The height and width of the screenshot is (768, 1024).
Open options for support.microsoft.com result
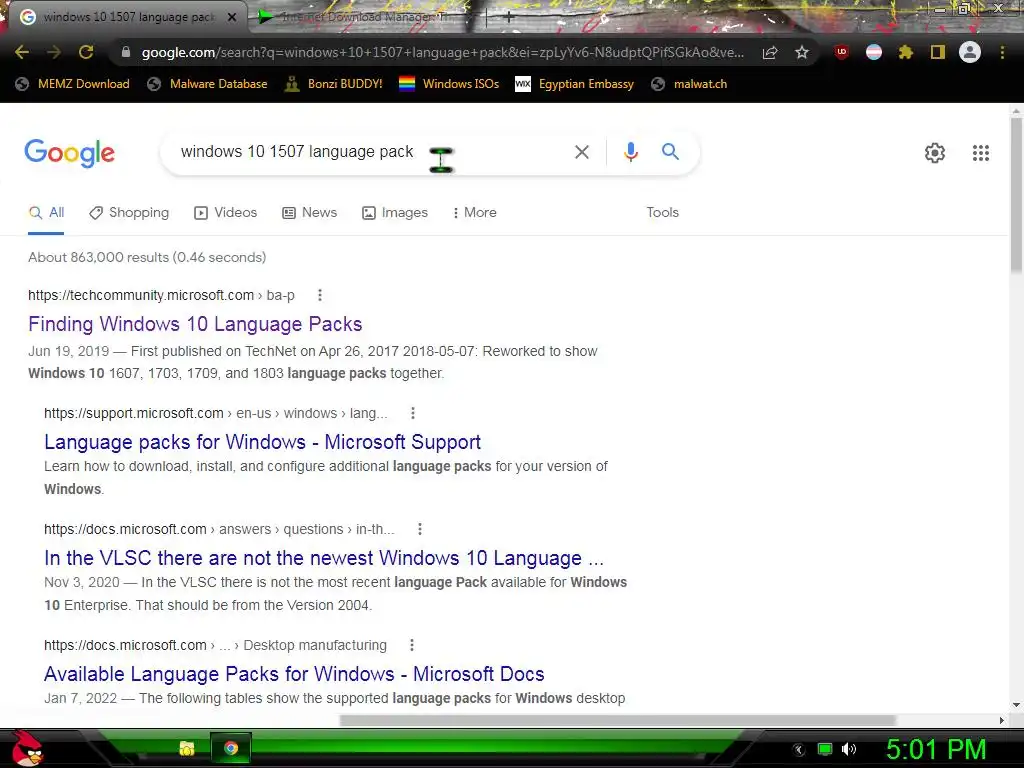tap(413, 413)
